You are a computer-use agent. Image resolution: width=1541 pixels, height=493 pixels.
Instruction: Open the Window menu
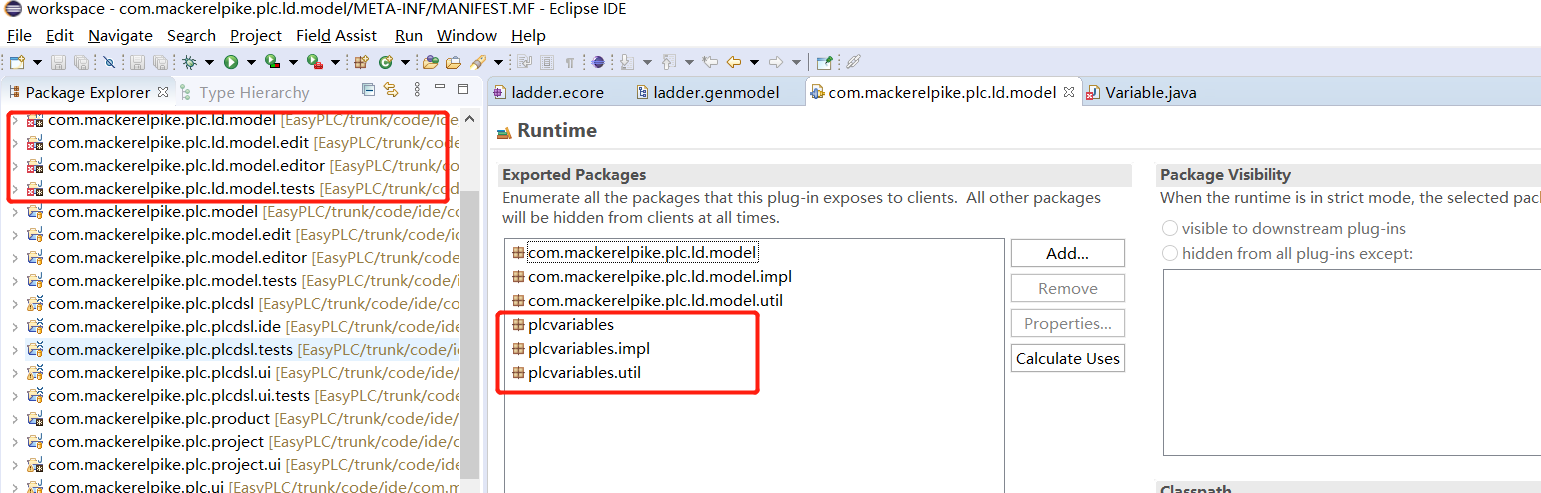tap(467, 35)
